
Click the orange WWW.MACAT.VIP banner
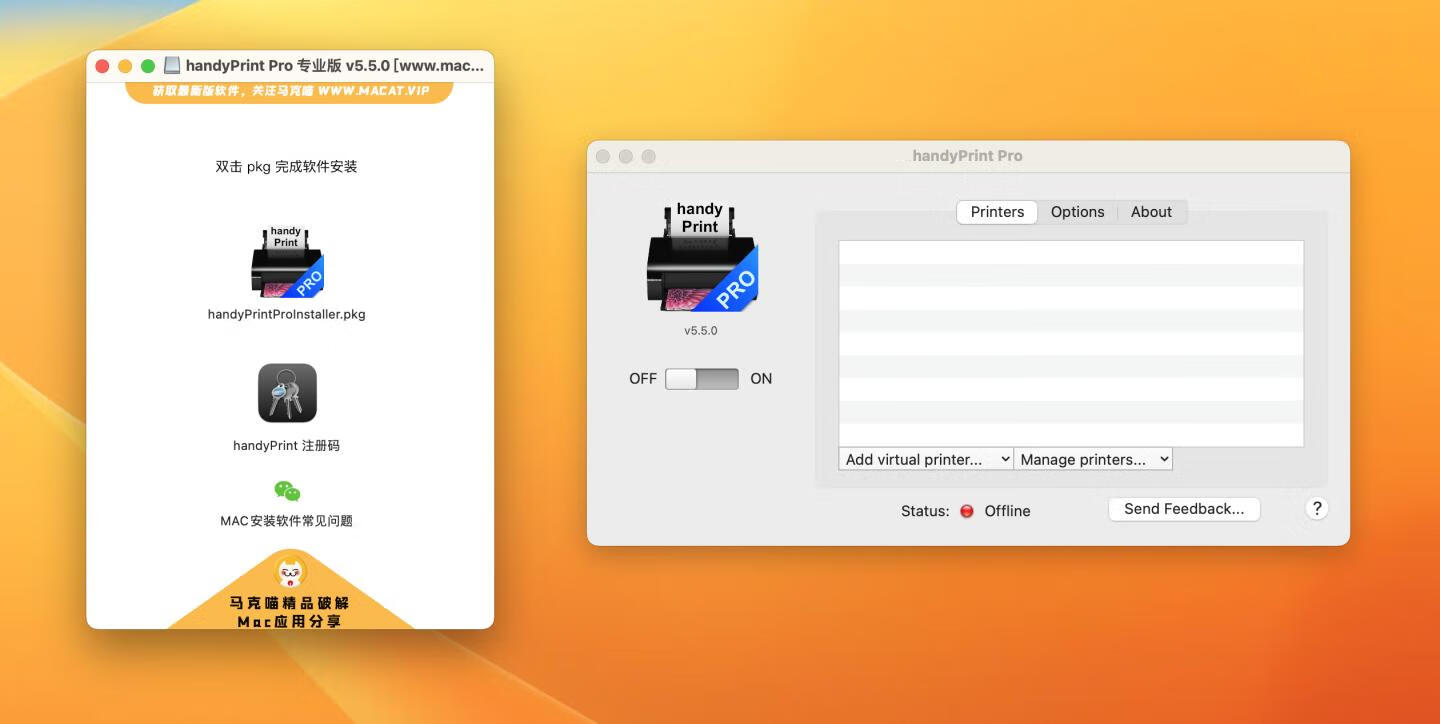click(x=290, y=92)
